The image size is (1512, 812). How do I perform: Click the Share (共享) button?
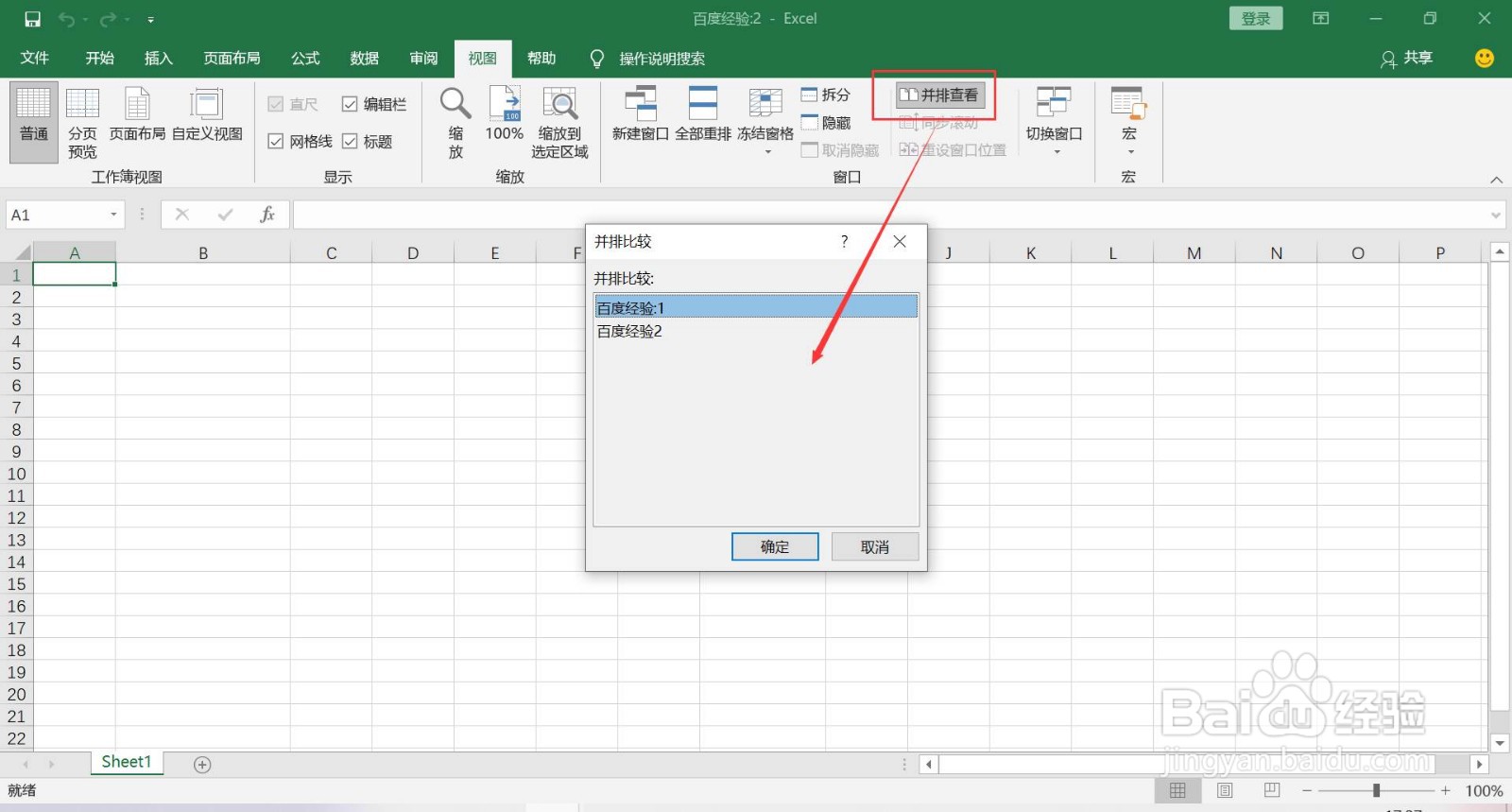click(1406, 59)
